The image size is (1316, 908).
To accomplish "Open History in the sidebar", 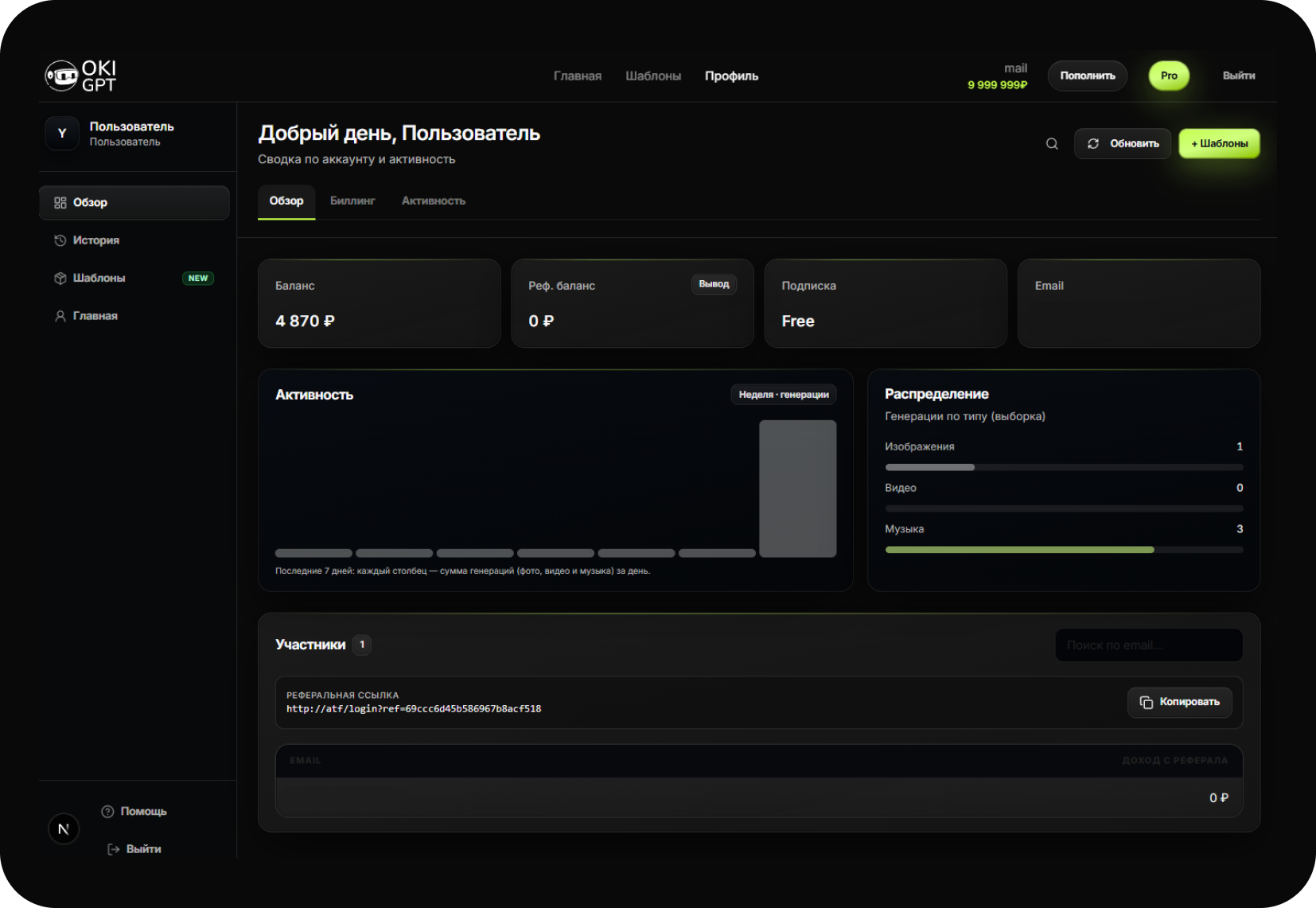I will tap(95, 240).
